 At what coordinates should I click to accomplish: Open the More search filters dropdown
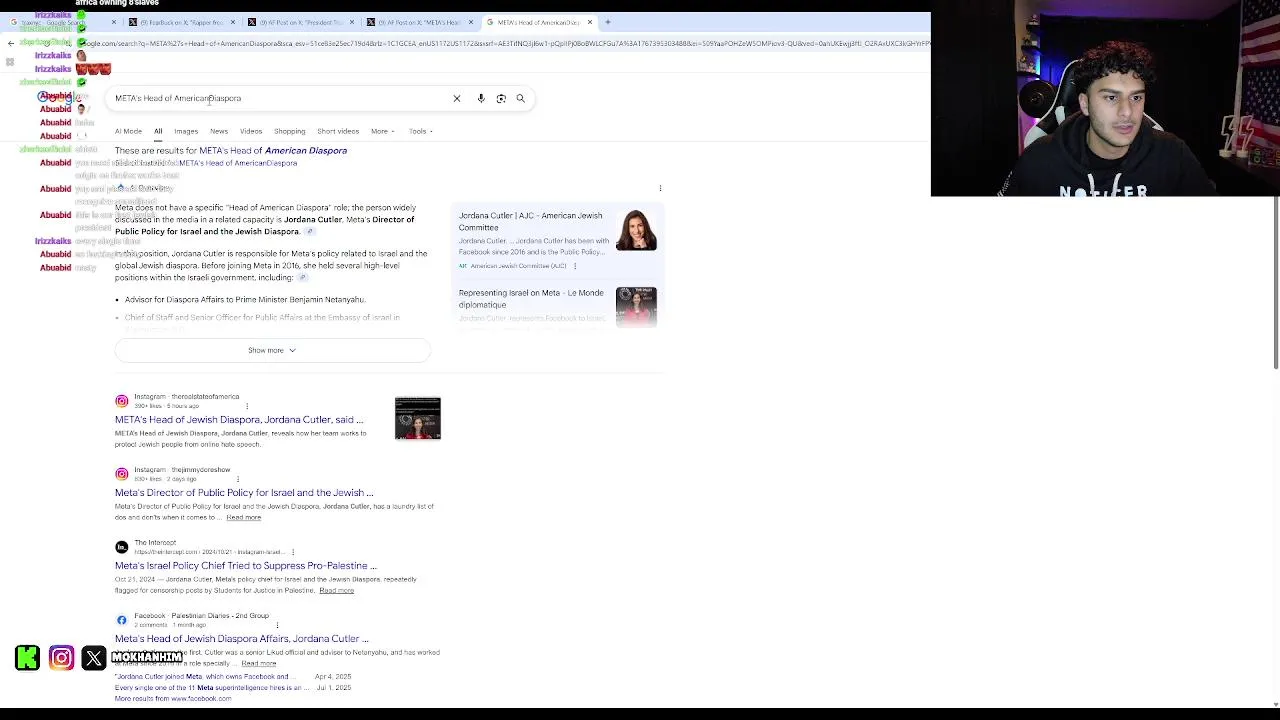[382, 131]
